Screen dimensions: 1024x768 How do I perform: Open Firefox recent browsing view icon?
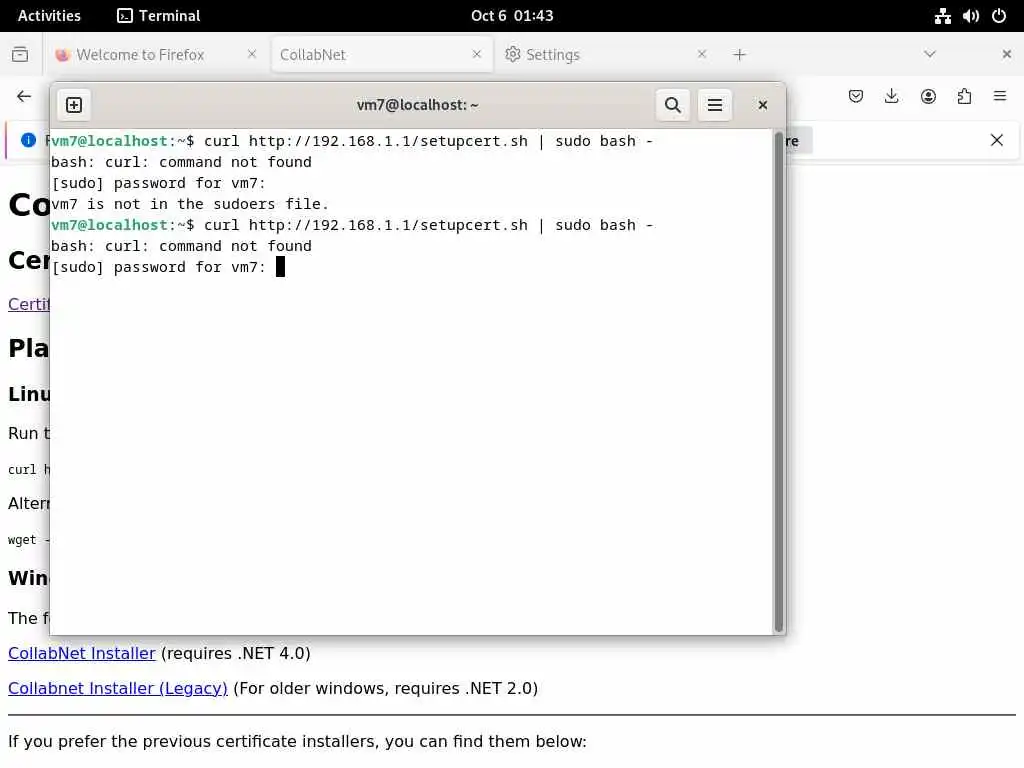tap(20, 54)
